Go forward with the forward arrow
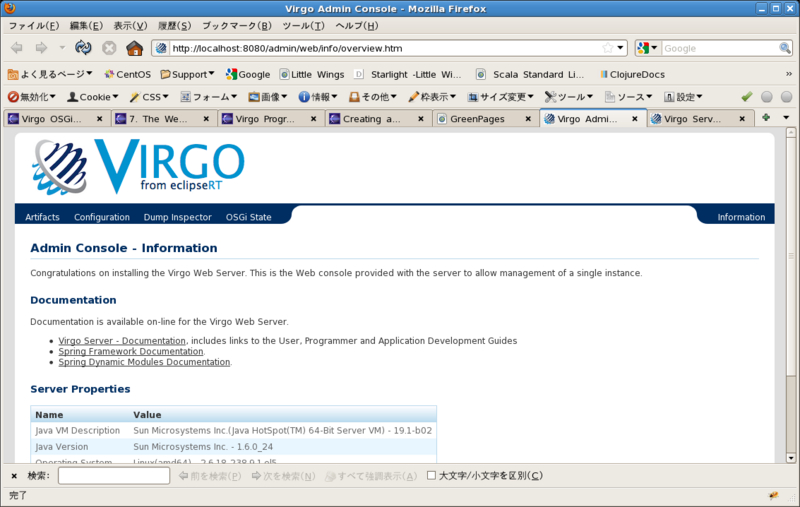 (x=41, y=48)
